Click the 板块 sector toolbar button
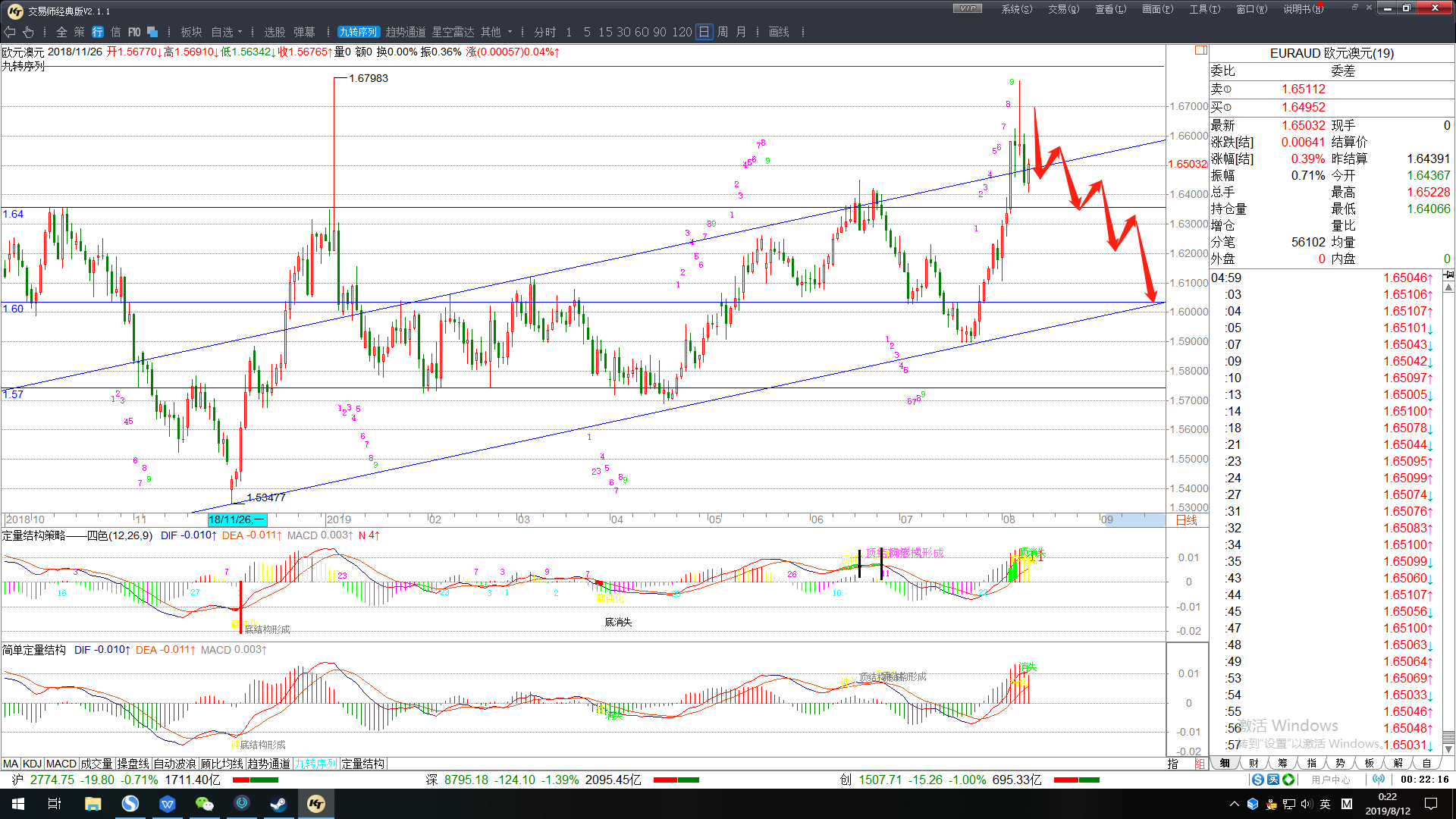 pos(191,32)
